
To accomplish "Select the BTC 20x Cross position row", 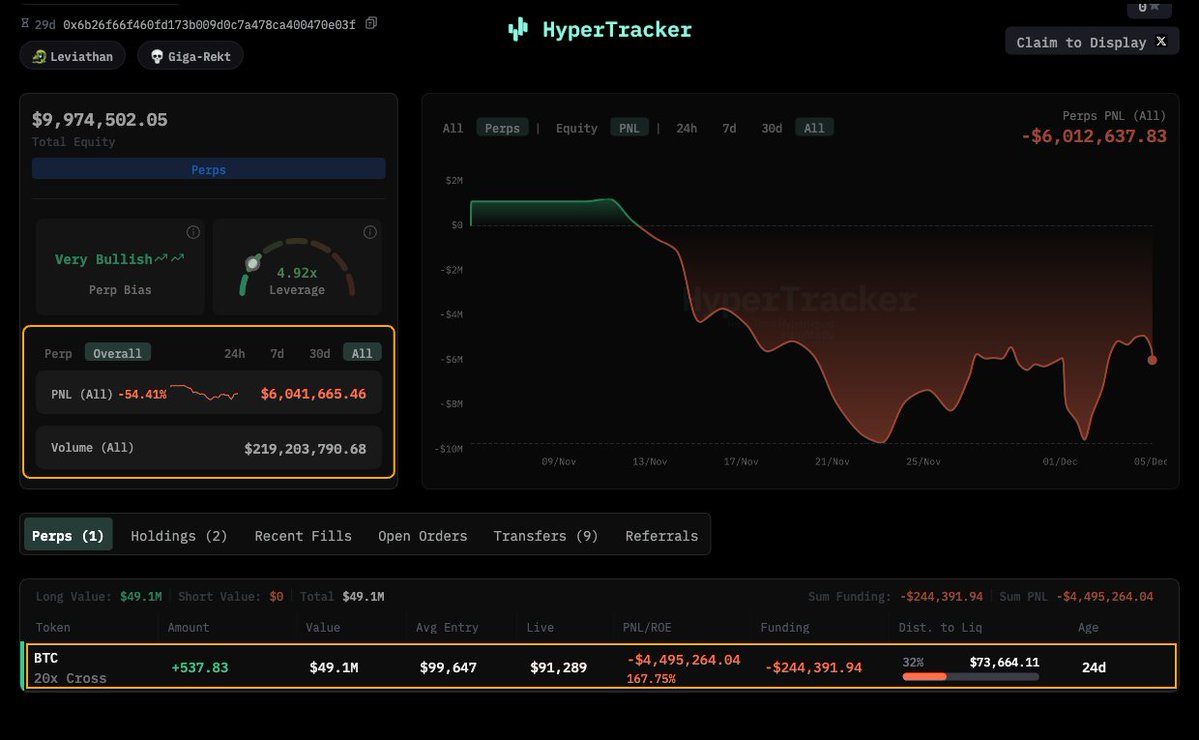I will click(x=598, y=667).
